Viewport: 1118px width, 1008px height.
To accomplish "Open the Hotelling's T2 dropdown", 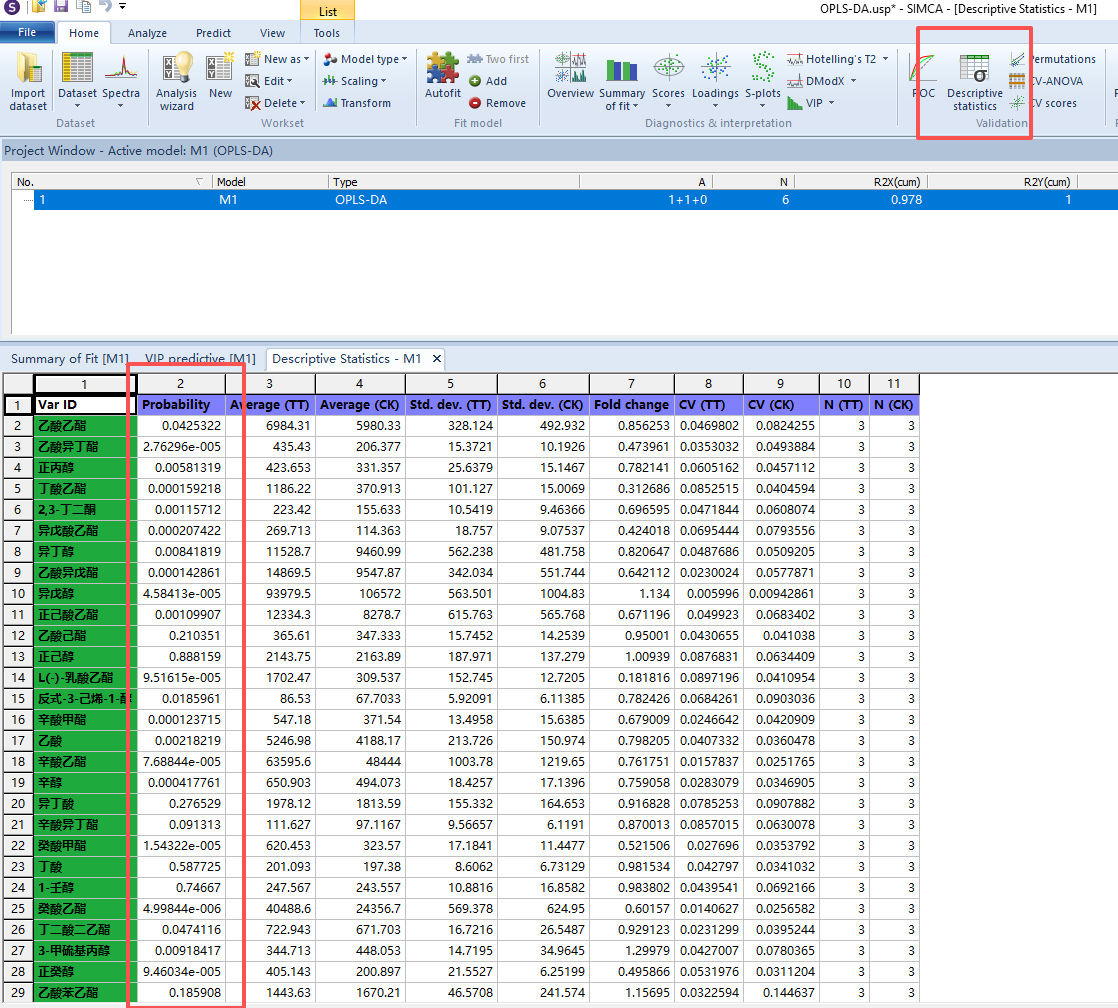I will point(836,59).
